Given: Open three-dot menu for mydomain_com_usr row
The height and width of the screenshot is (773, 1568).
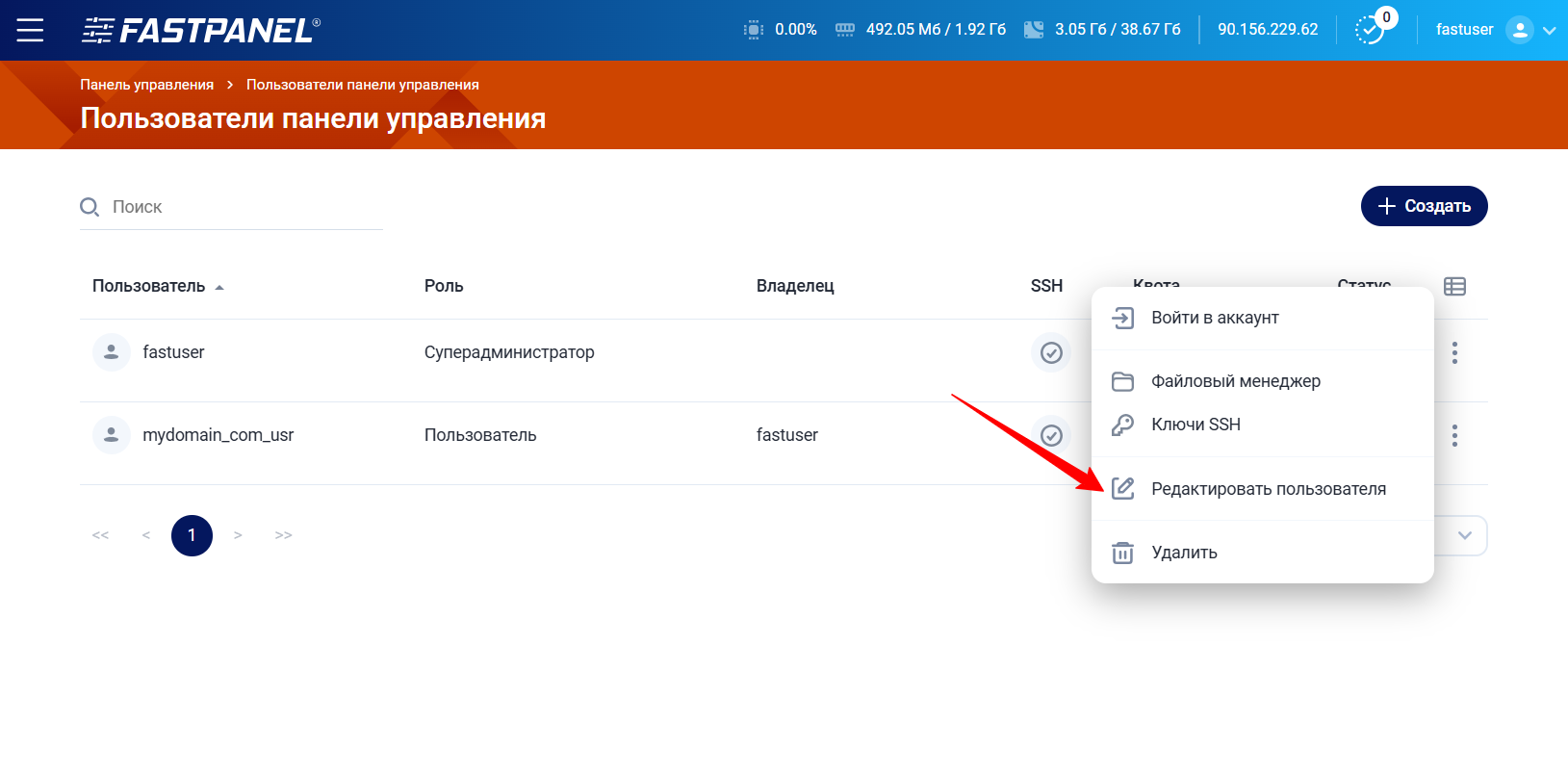Looking at the screenshot, I should click(x=1454, y=436).
